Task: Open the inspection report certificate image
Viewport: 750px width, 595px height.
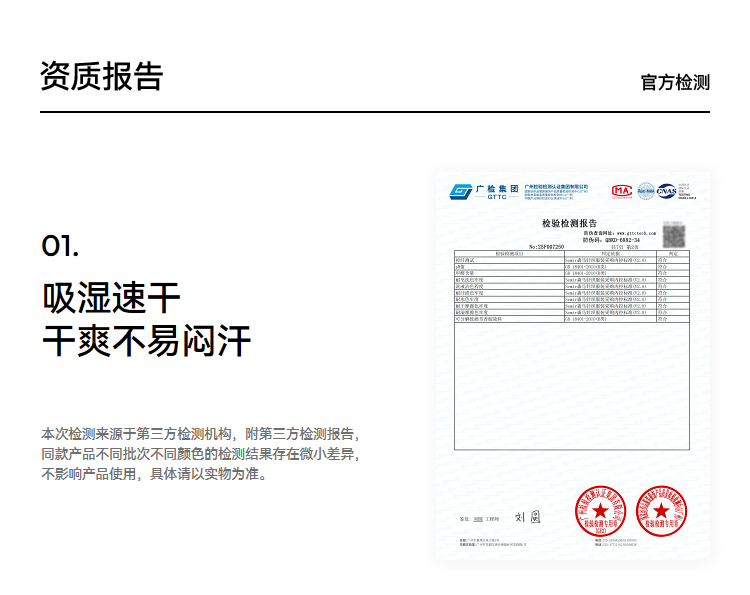Action: [573, 366]
